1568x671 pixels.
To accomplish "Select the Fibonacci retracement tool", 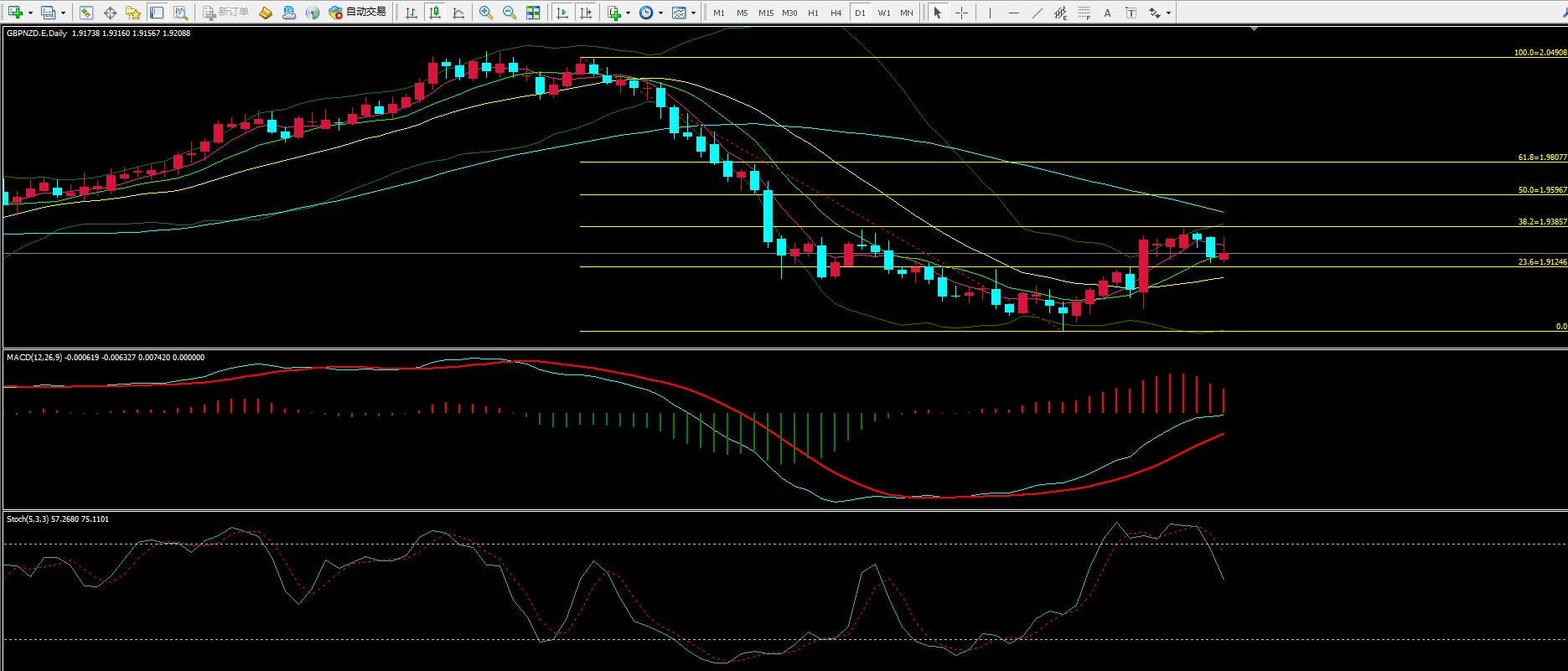I will point(1084,13).
